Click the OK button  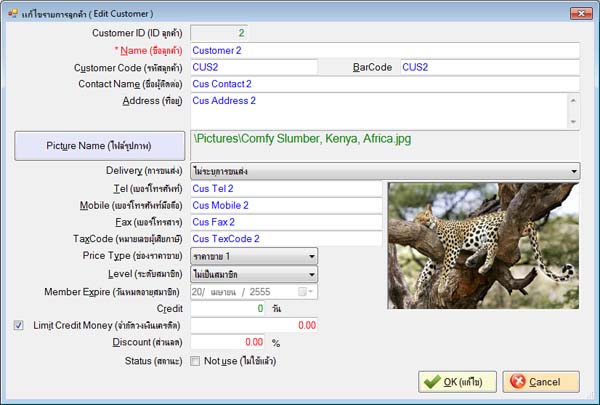pos(457,382)
